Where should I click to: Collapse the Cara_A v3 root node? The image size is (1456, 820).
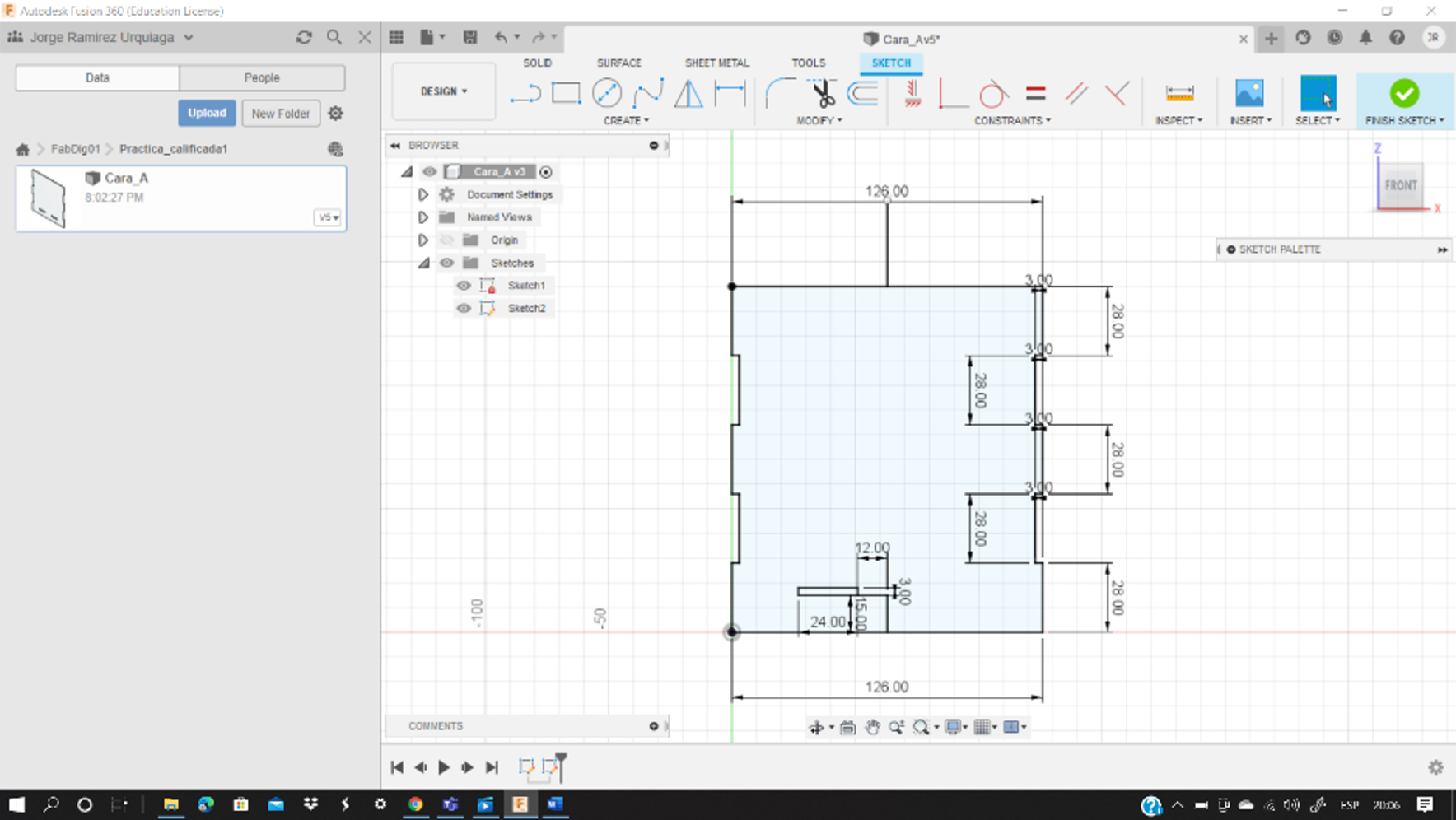(407, 171)
